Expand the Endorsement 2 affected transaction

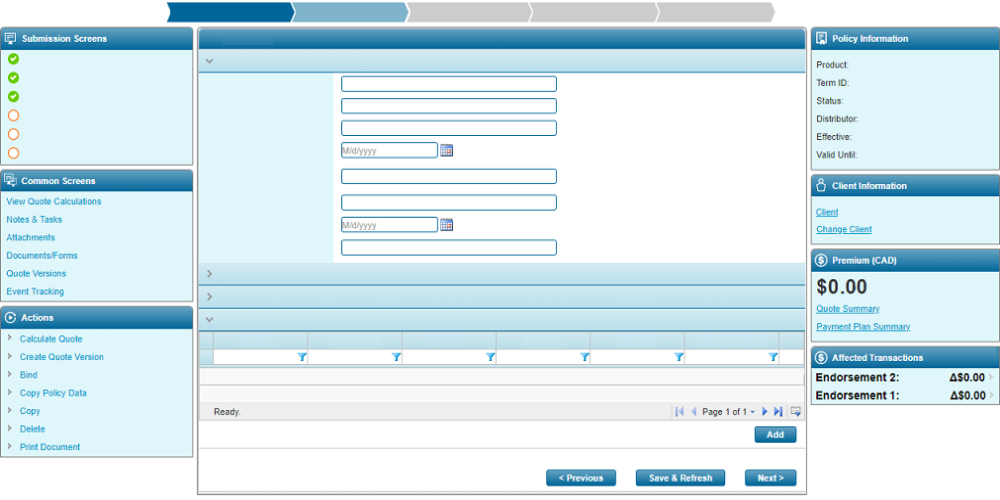pos(990,378)
